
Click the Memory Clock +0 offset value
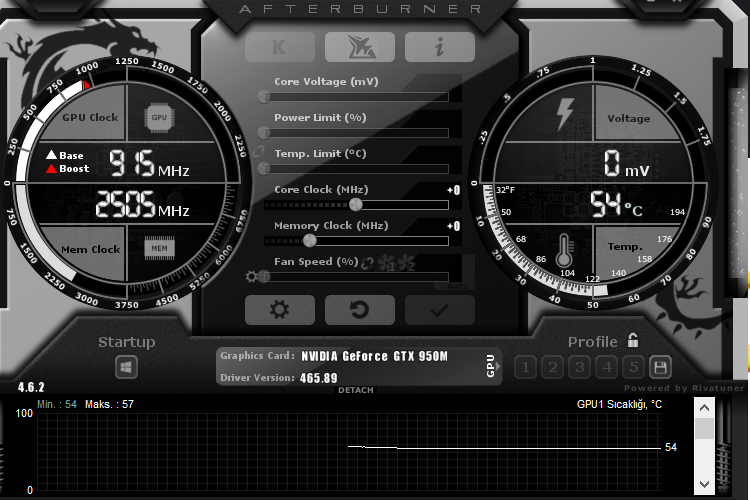pyautogui.click(x=453, y=226)
